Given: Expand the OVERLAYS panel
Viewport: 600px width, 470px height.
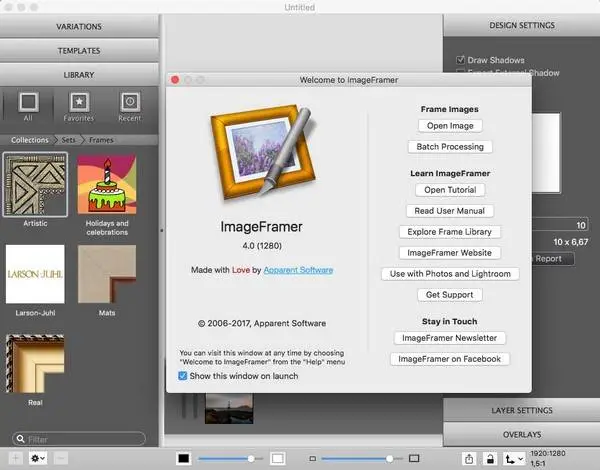Looking at the screenshot, I should 522,434.
